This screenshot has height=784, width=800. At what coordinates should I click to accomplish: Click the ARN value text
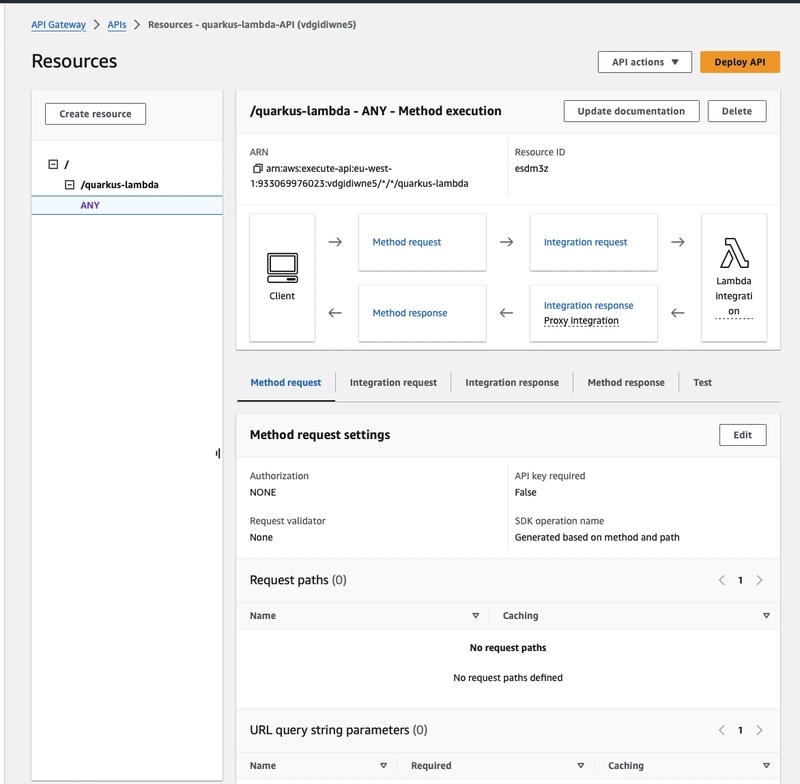pyautogui.click(x=359, y=176)
